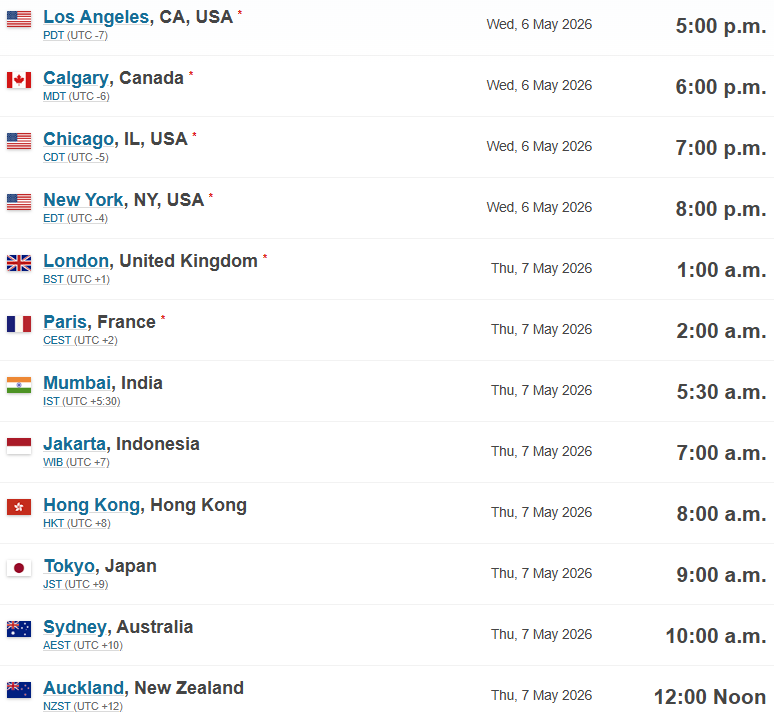Open the Chicago city link
The width and height of the screenshot is (774, 726).
pos(79,139)
